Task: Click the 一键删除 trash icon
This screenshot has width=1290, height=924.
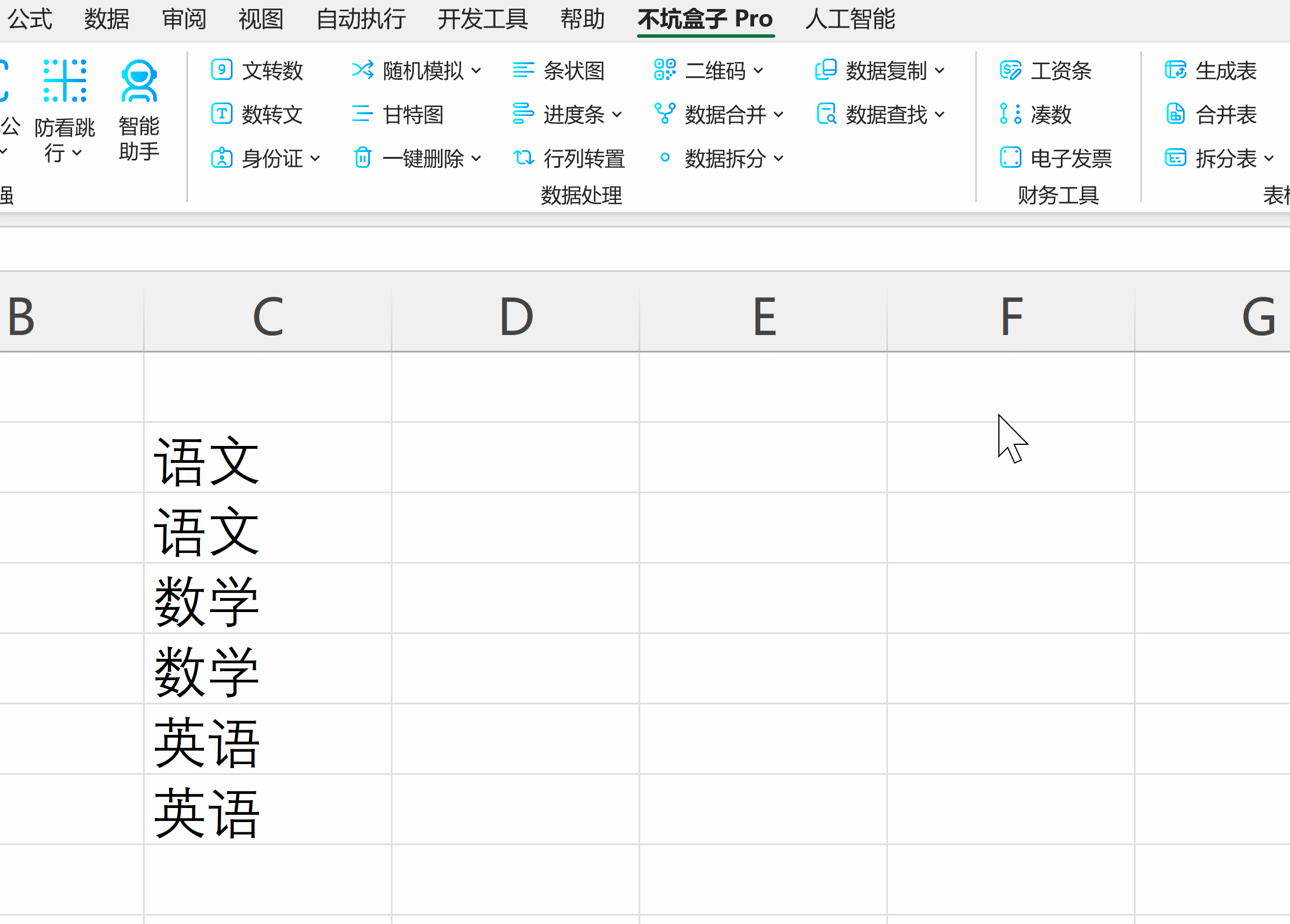Action: tap(362, 158)
